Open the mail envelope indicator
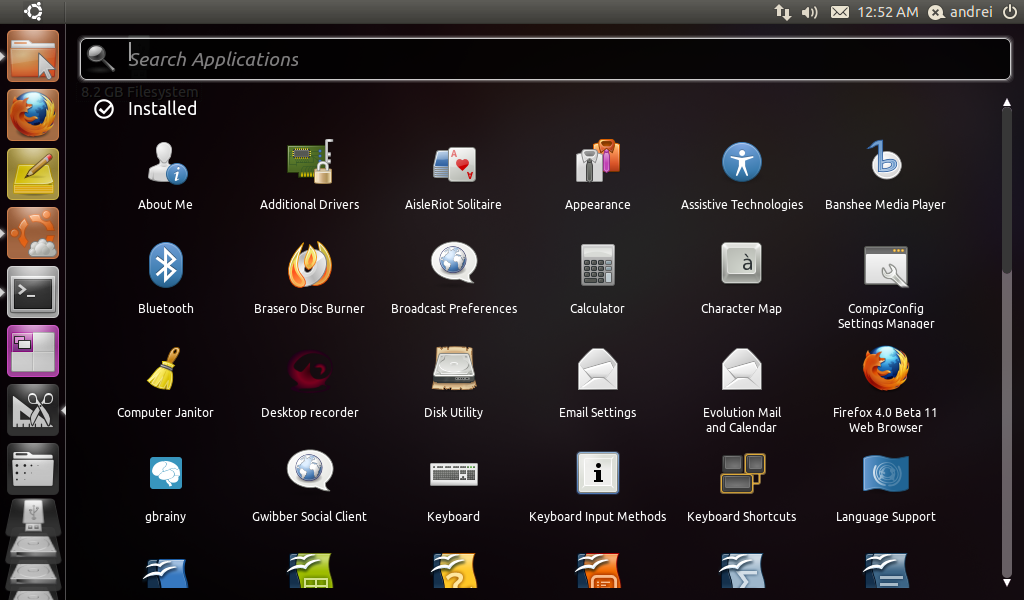 tap(840, 12)
